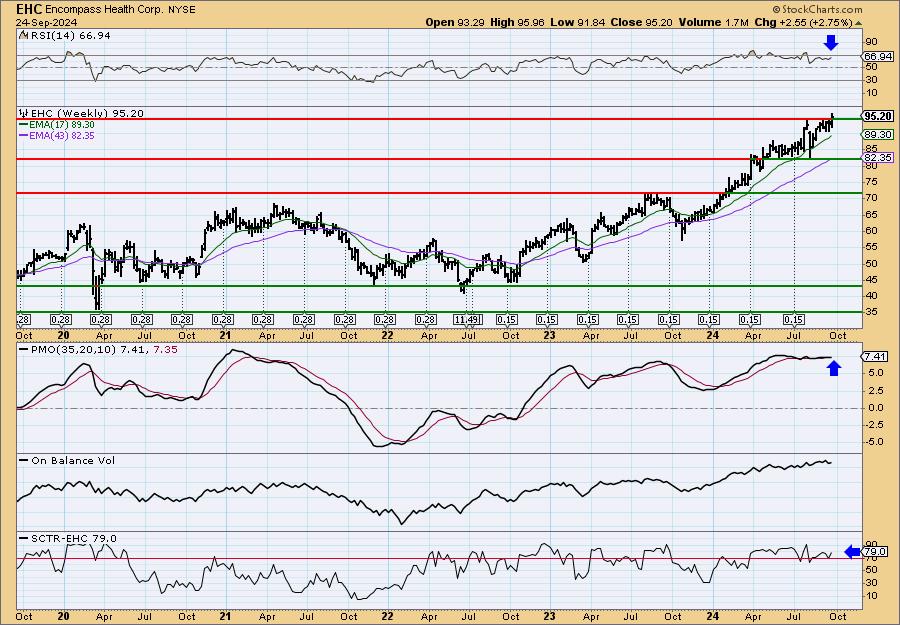
Task: Click the 89.30 EMA tag on right axis
Action: (x=878, y=134)
